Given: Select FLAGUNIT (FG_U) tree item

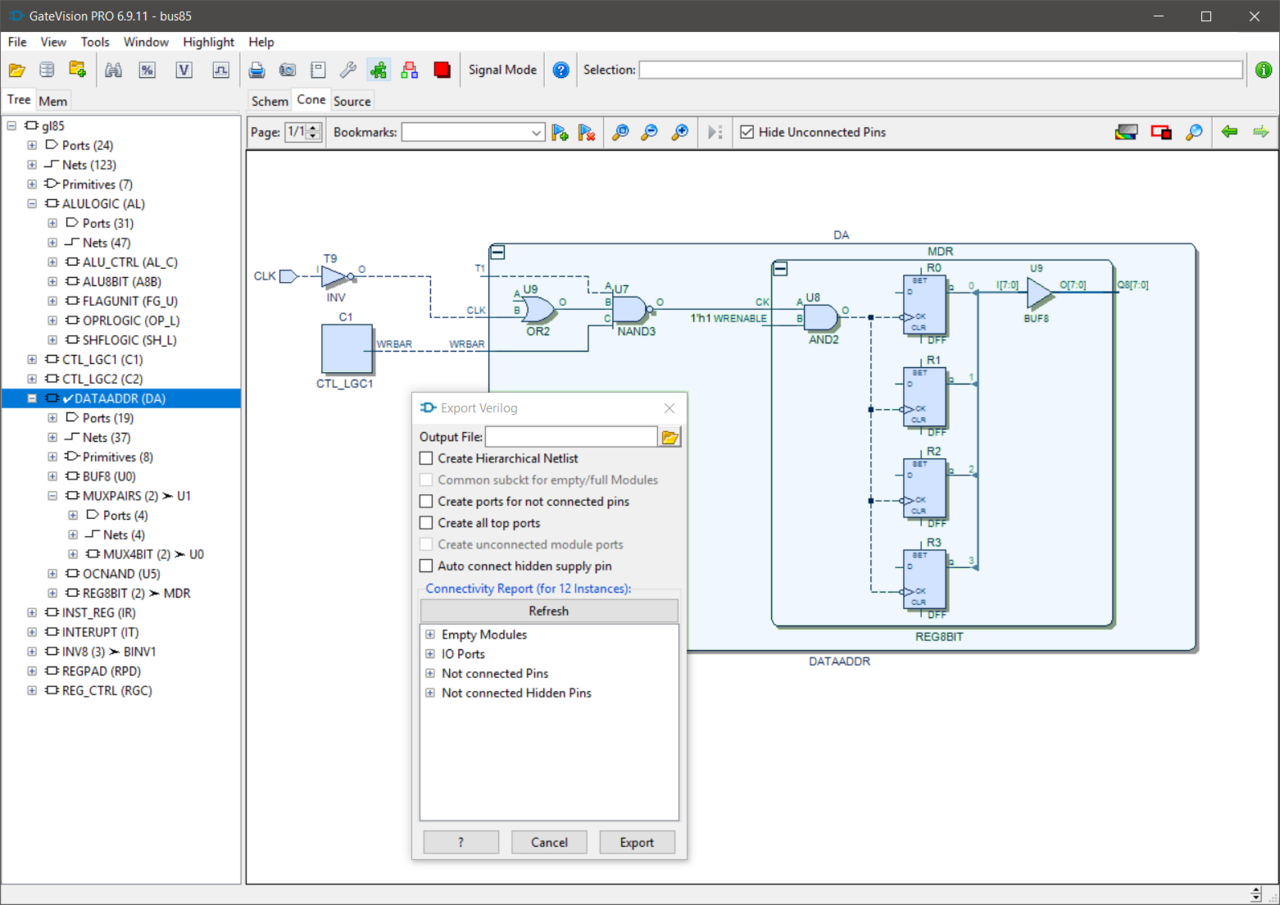Looking at the screenshot, I should point(130,301).
